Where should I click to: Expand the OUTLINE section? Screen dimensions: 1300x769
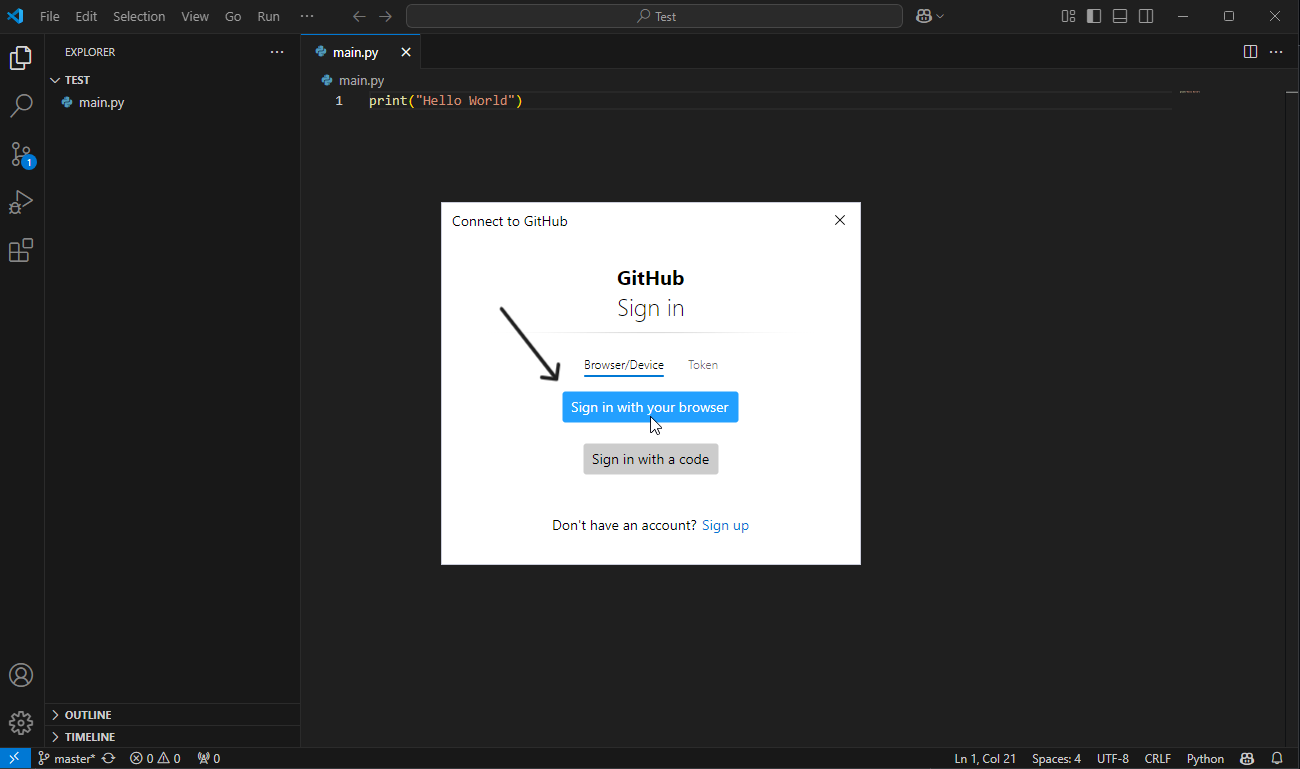[172, 715]
